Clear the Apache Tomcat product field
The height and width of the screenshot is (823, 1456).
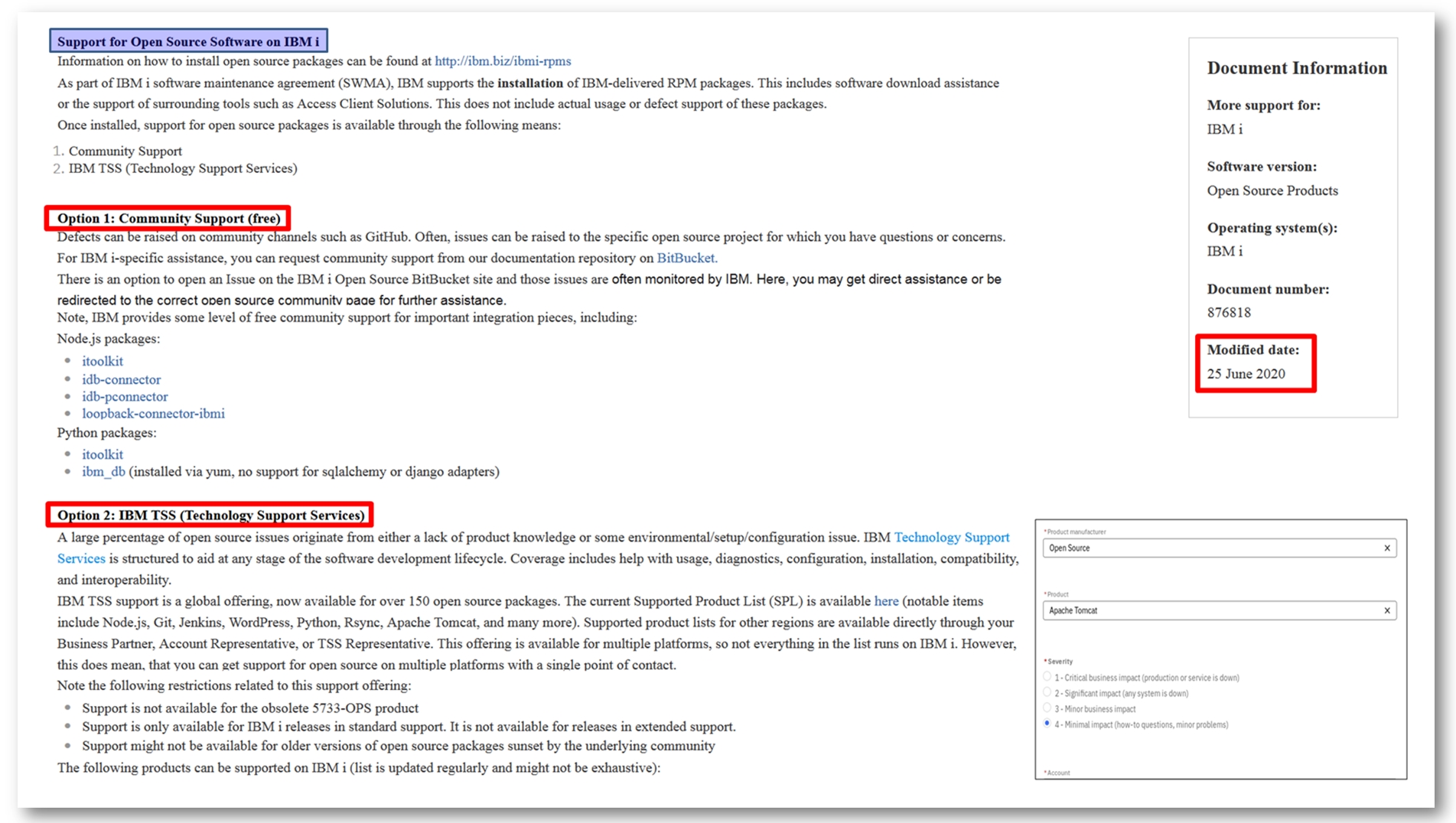(x=1387, y=610)
